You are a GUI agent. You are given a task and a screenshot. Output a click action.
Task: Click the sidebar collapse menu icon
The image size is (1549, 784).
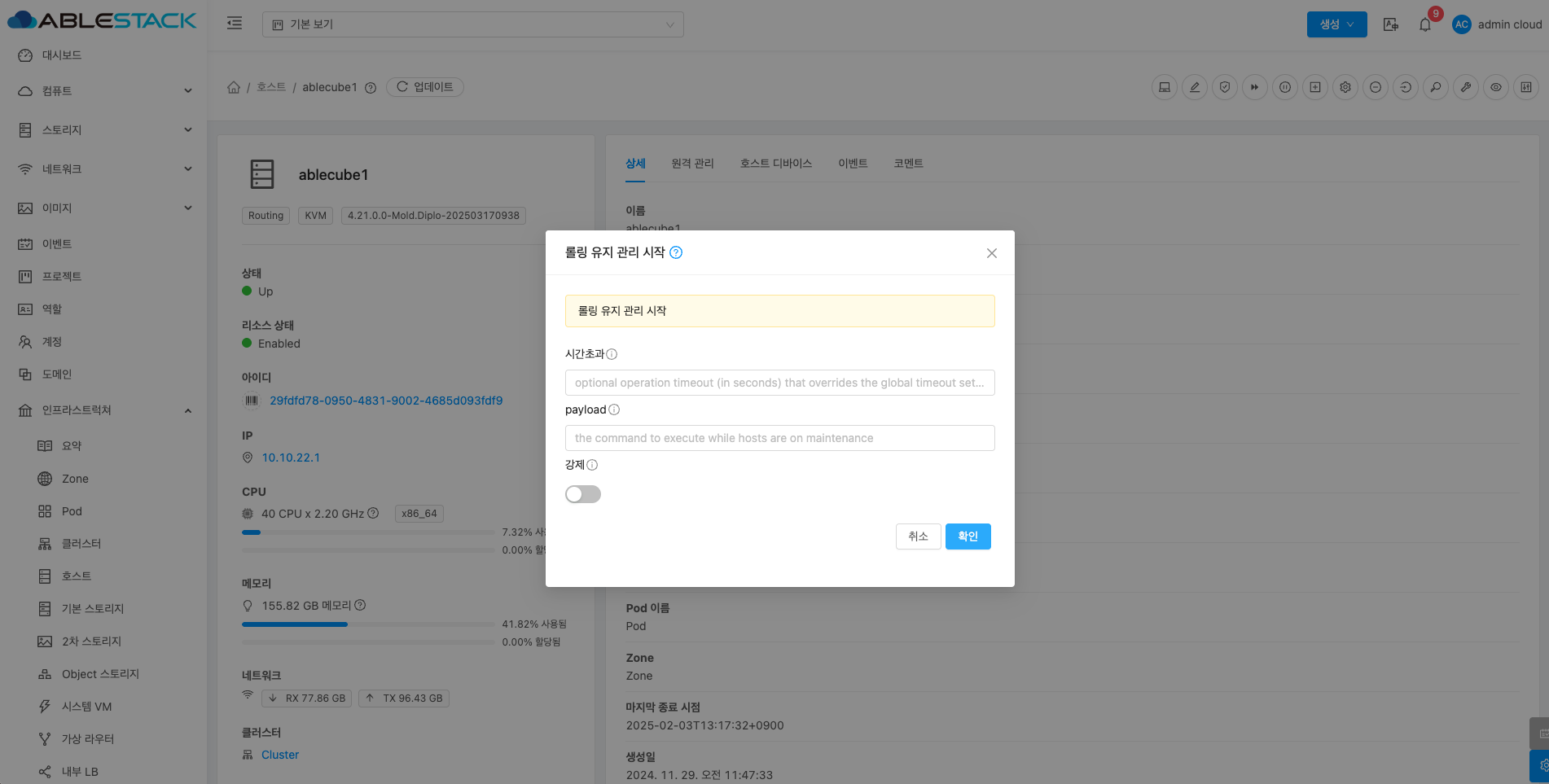coord(235,24)
